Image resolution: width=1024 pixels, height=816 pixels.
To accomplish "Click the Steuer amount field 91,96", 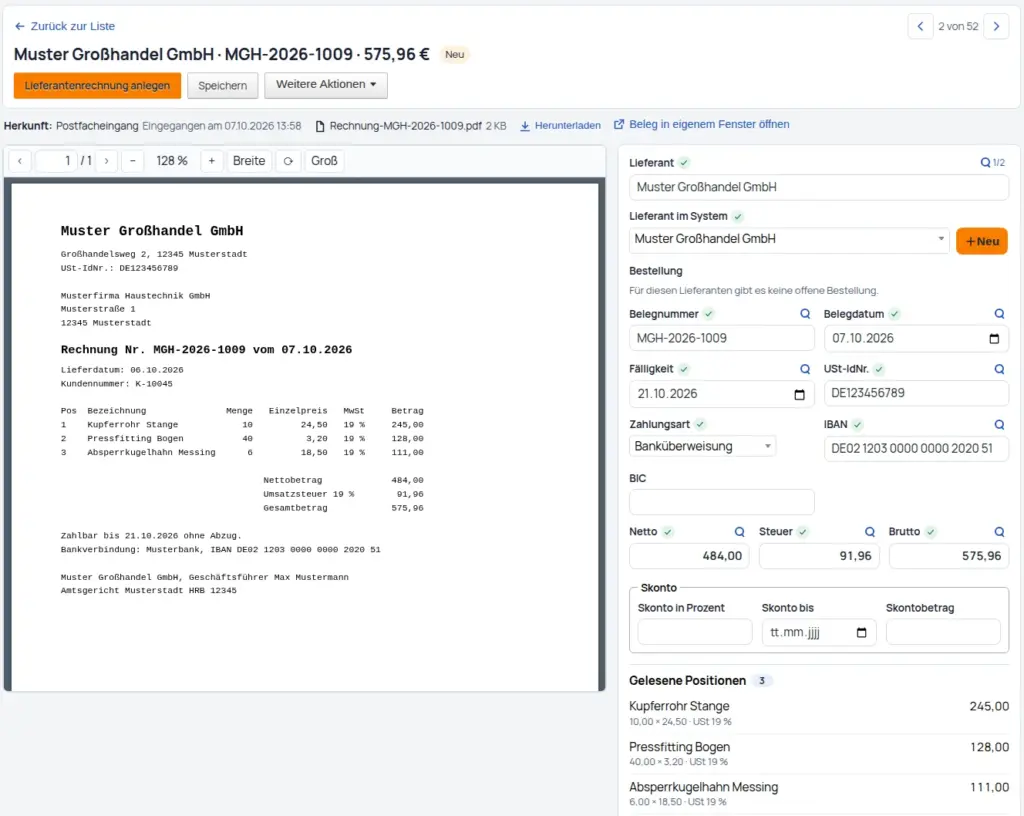I will (820, 556).
